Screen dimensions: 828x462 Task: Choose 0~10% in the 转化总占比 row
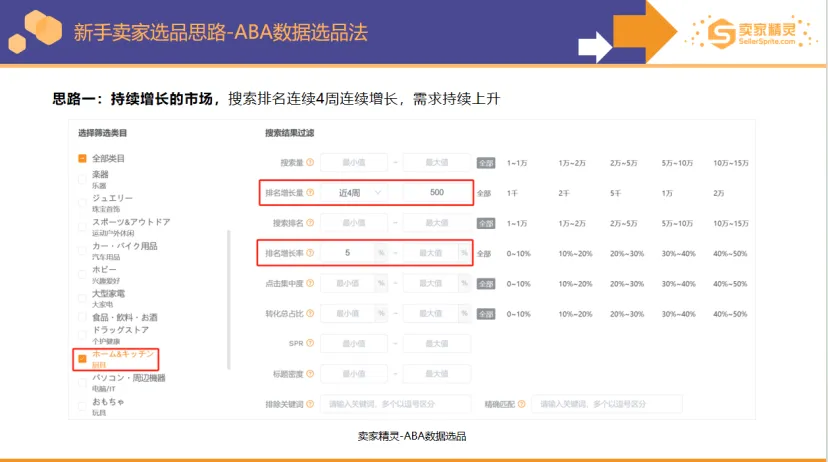coord(519,314)
